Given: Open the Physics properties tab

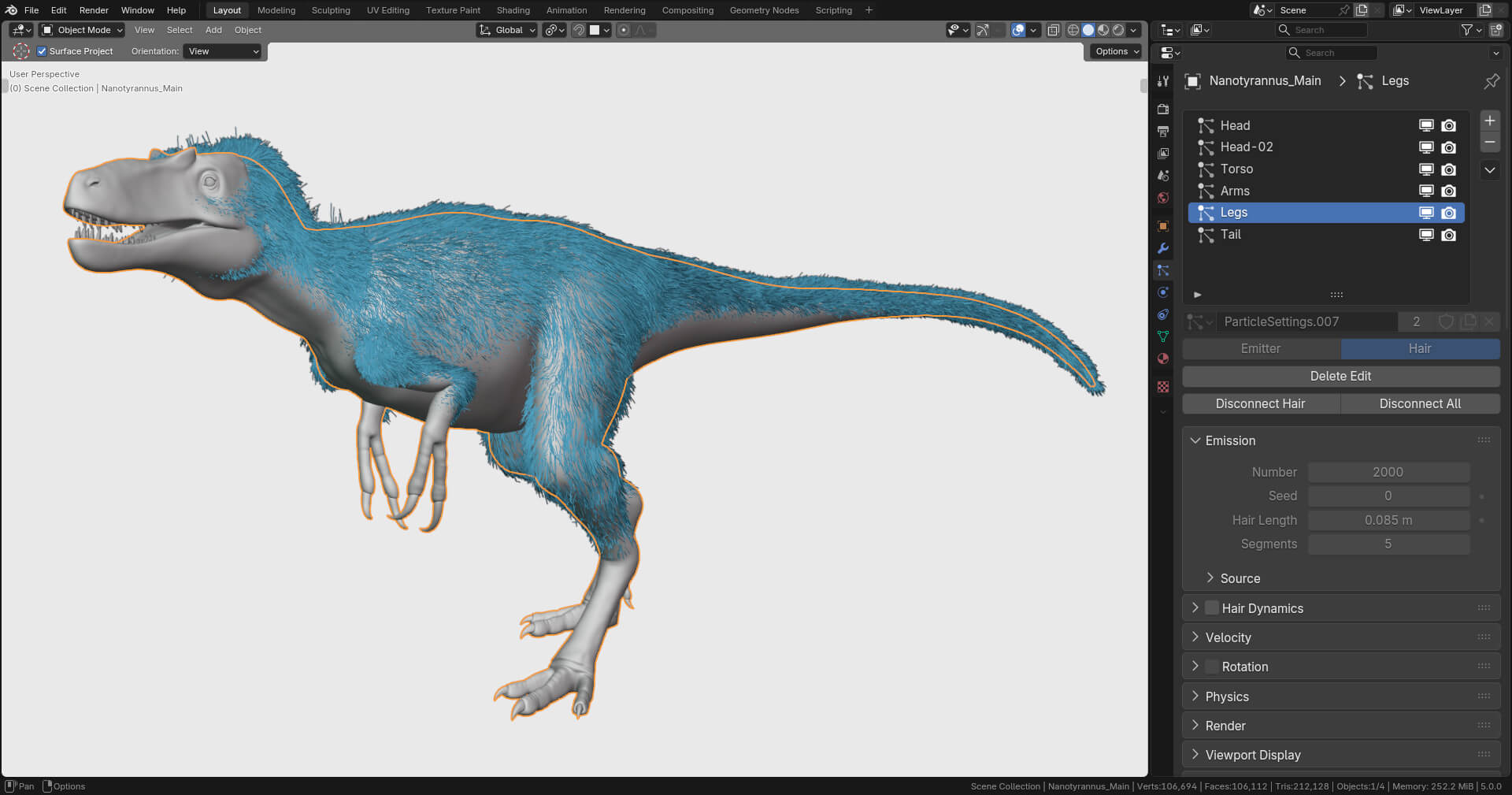Looking at the screenshot, I should pos(1163,292).
